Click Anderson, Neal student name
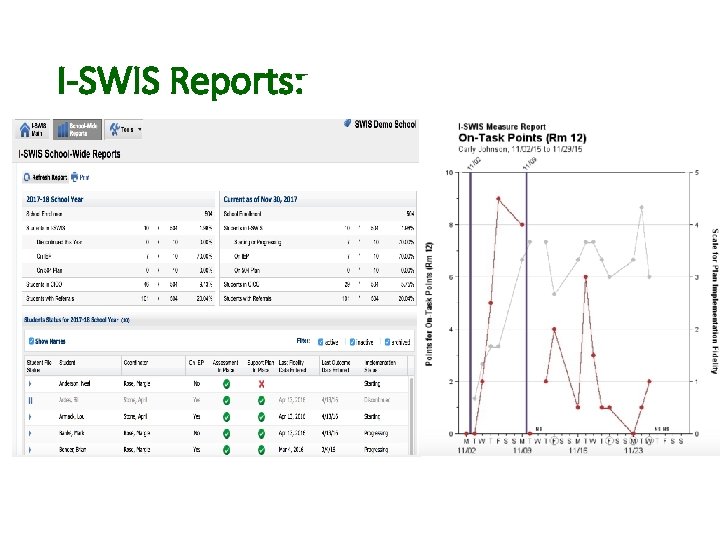Screen dimensions: 720x540 (74, 383)
